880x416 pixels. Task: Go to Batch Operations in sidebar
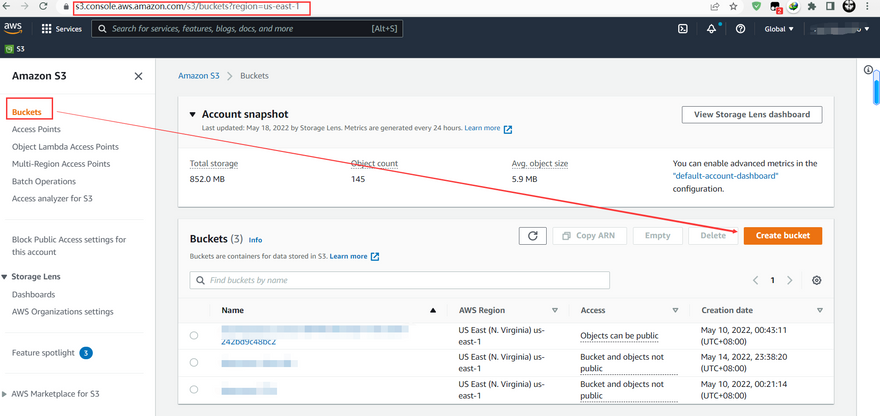(44, 181)
